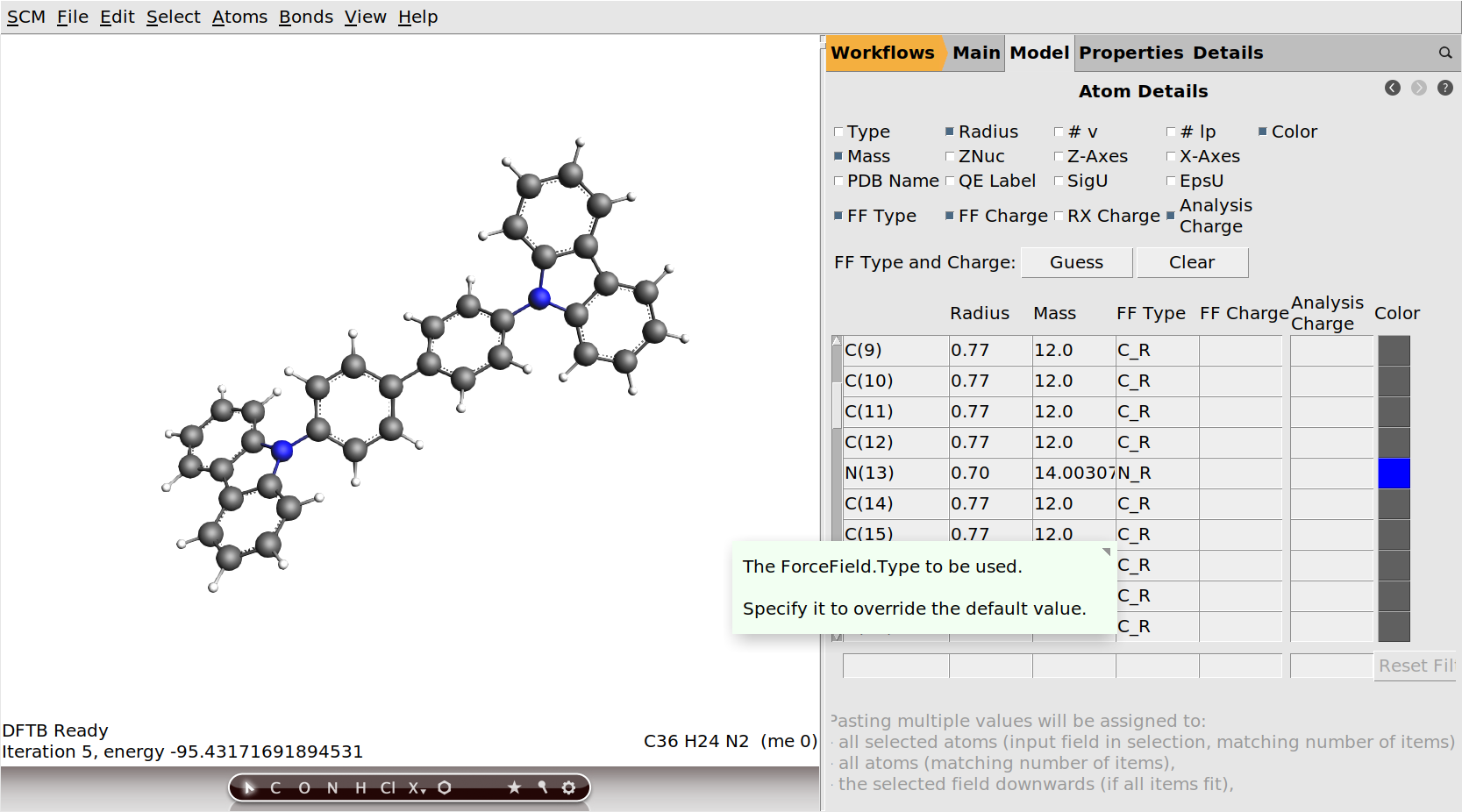Select the benzene ring structure tool
The image size is (1462, 812).
[x=445, y=787]
